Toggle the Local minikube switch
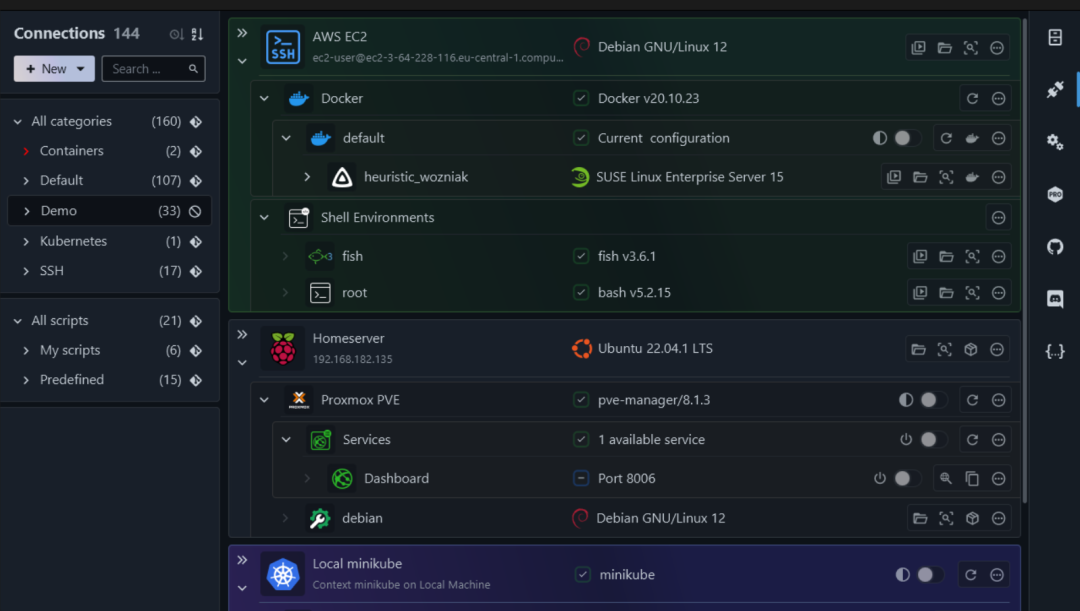Screen dimensions: 1080x611 [929, 575]
